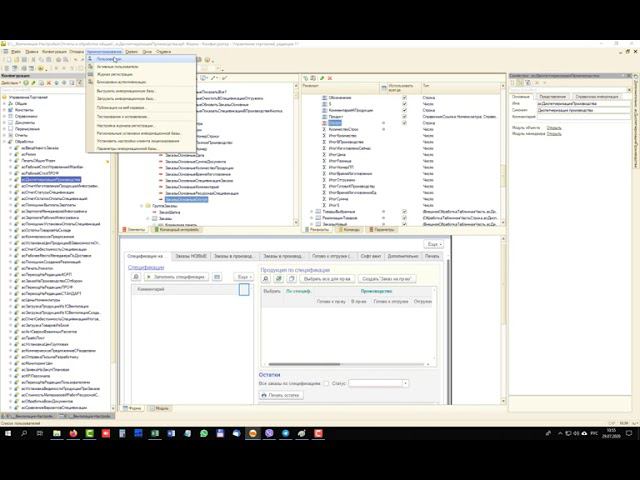Toggle Использовать всегда checkbox for КомментарийКПродукции
The image size is (640, 480).
[404, 110]
